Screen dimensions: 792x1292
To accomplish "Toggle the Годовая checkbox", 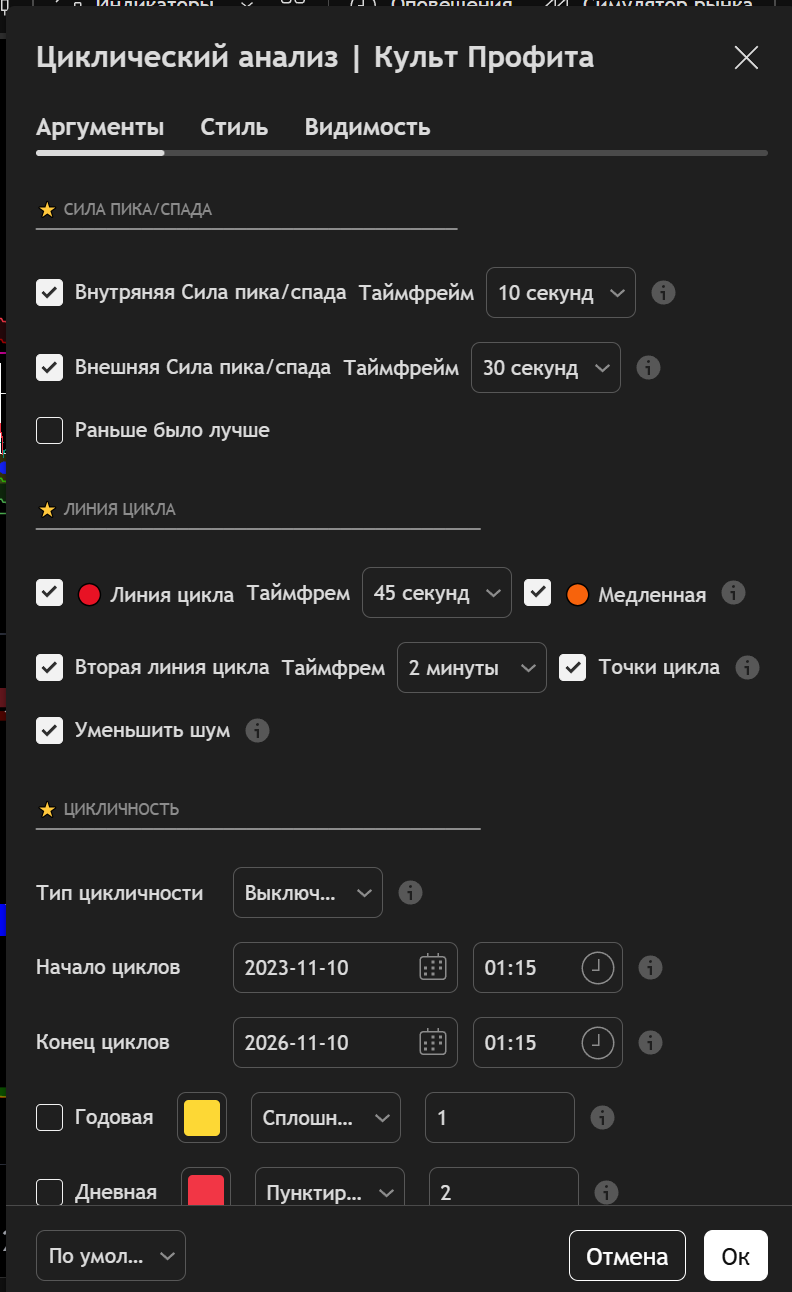I will pos(50,1117).
